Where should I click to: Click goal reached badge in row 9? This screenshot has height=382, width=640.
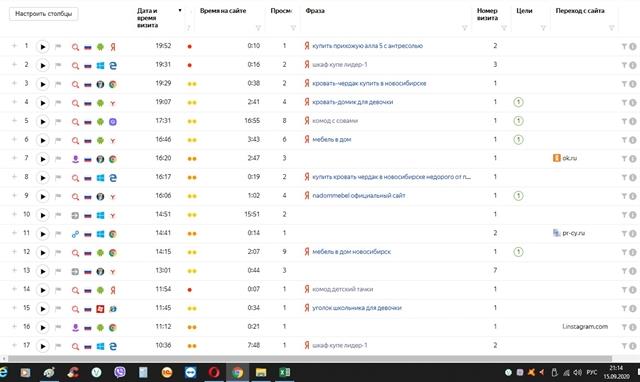(518, 196)
